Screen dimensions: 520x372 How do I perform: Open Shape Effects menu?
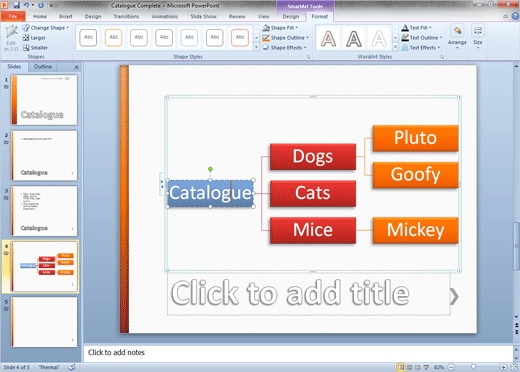pyautogui.click(x=284, y=48)
